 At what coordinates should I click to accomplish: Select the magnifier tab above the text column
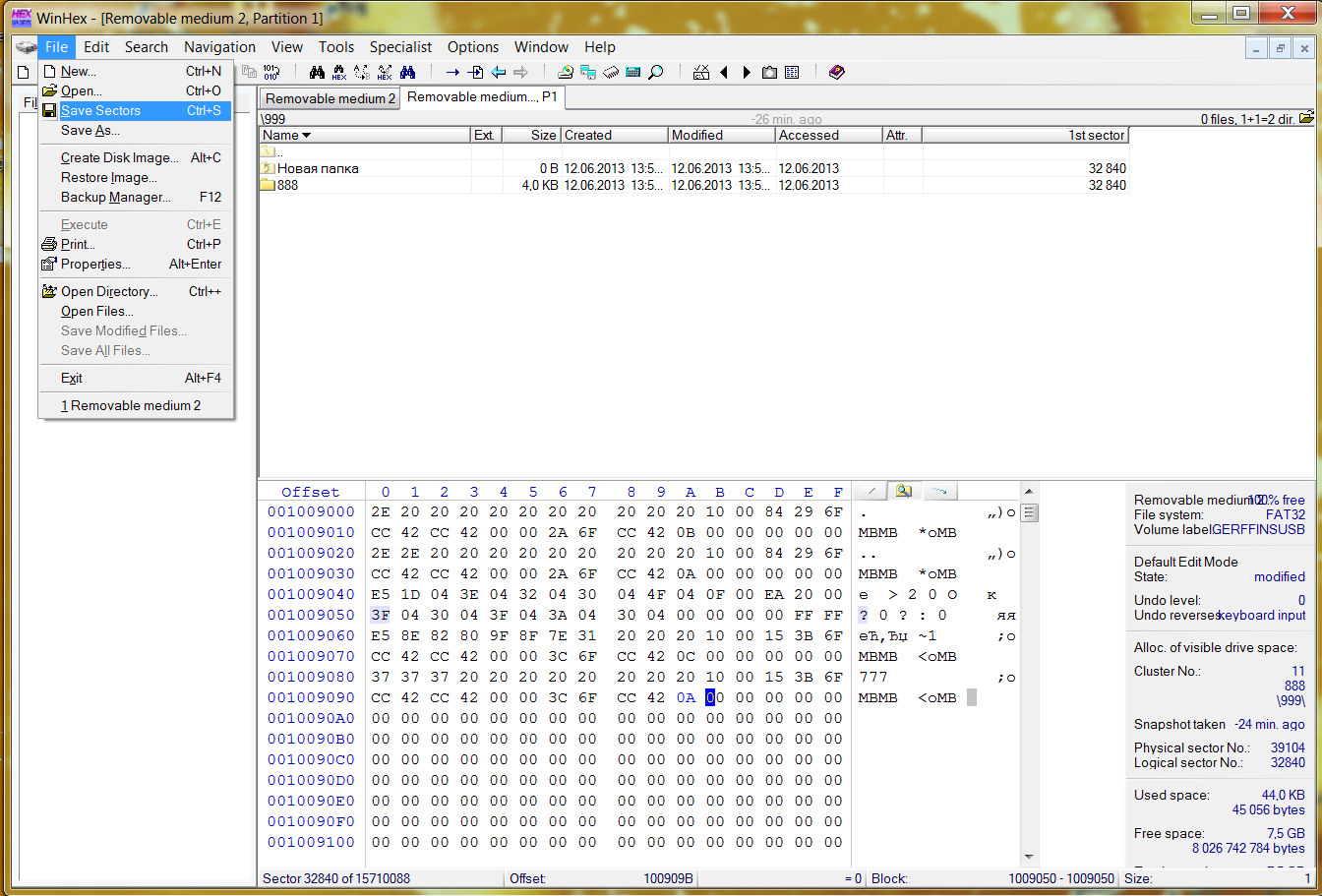(904, 491)
